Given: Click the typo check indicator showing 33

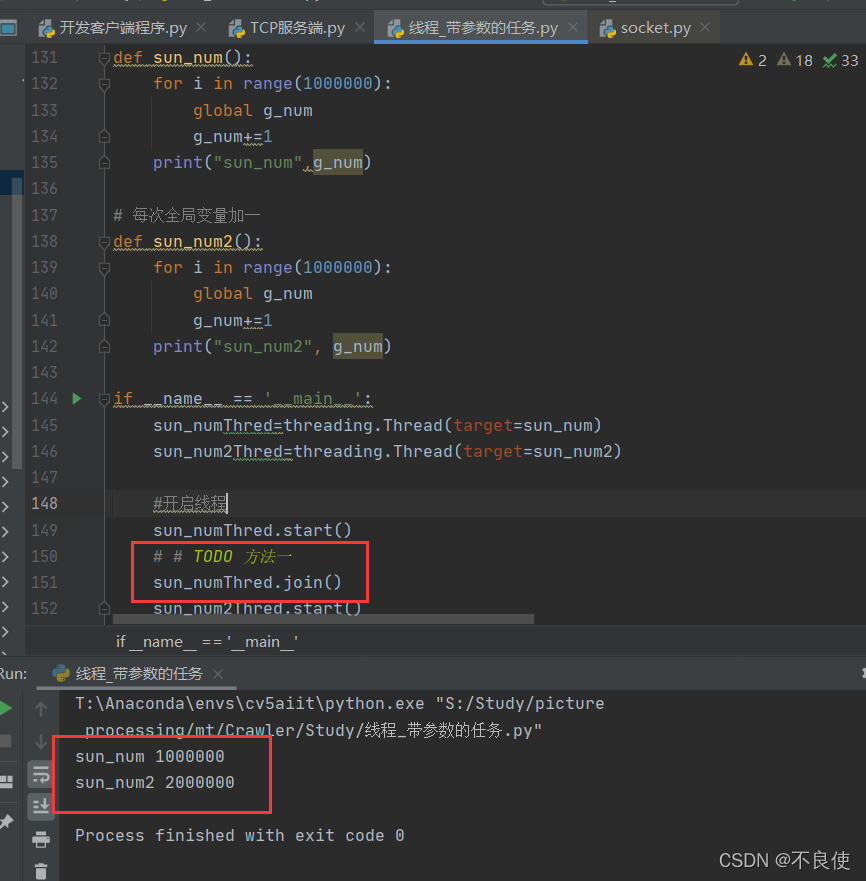Looking at the screenshot, I should [x=841, y=60].
